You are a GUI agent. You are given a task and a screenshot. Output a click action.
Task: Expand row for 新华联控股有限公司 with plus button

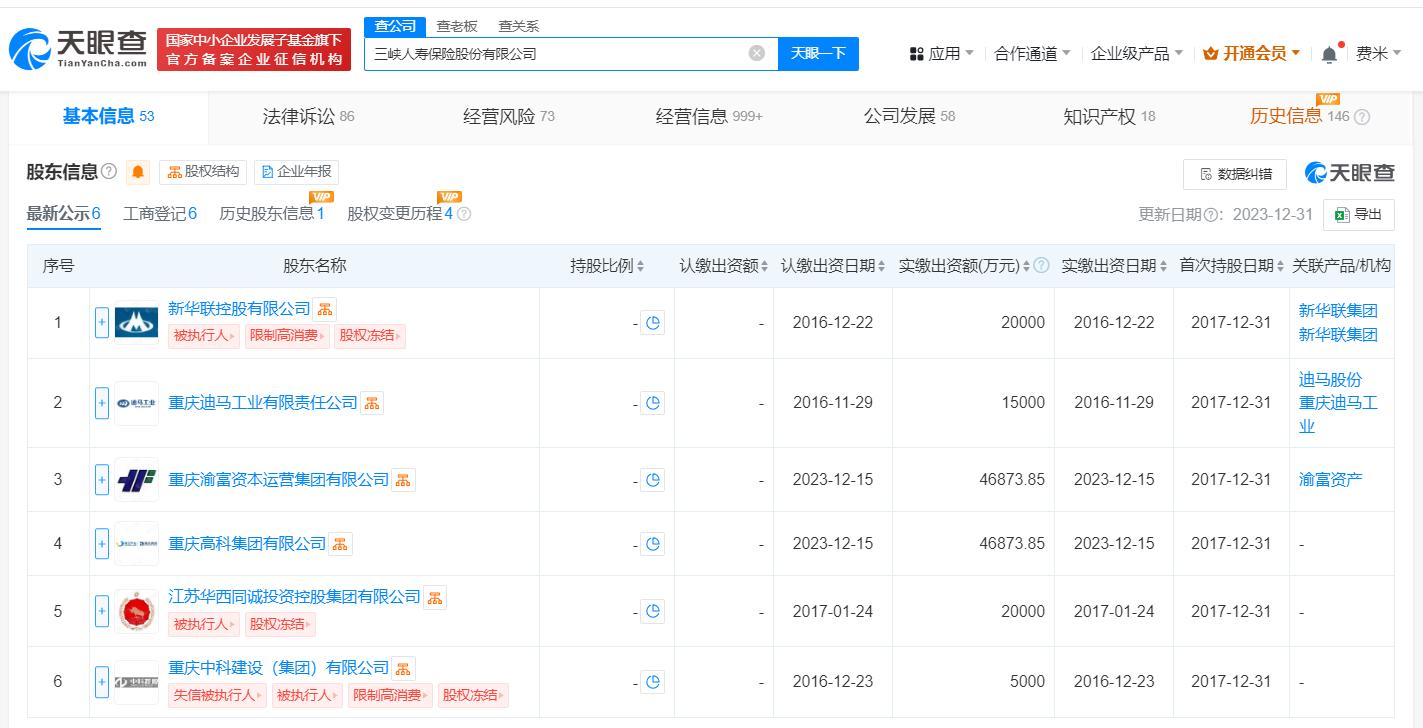point(102,323)
